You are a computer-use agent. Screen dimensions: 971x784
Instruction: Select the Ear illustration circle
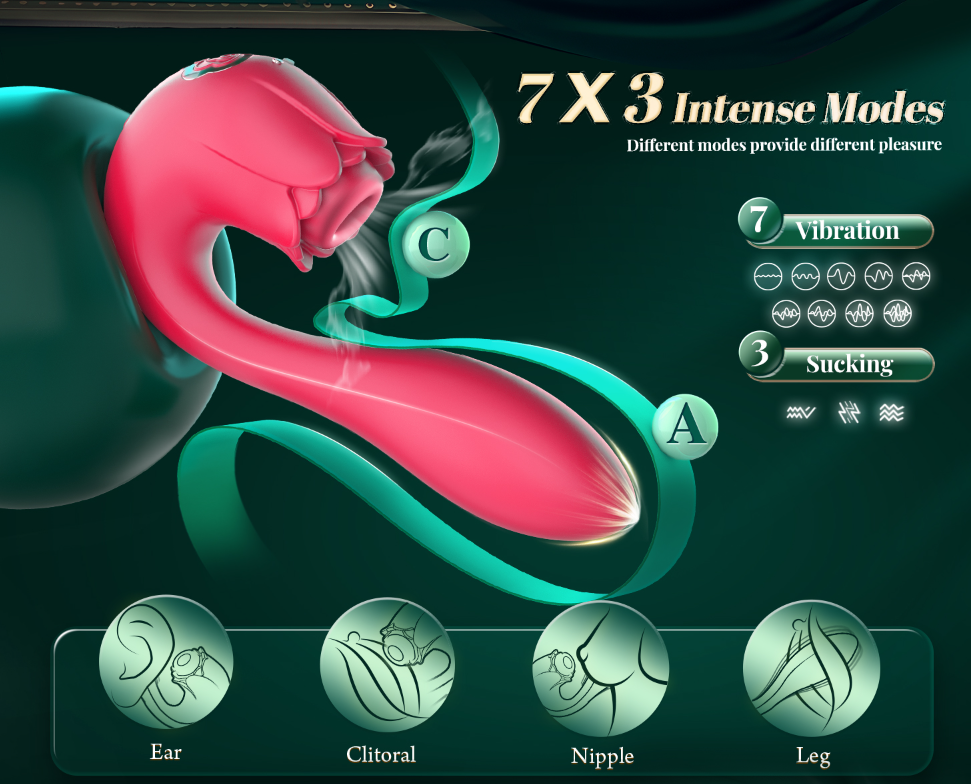click(x=165, y=664)
